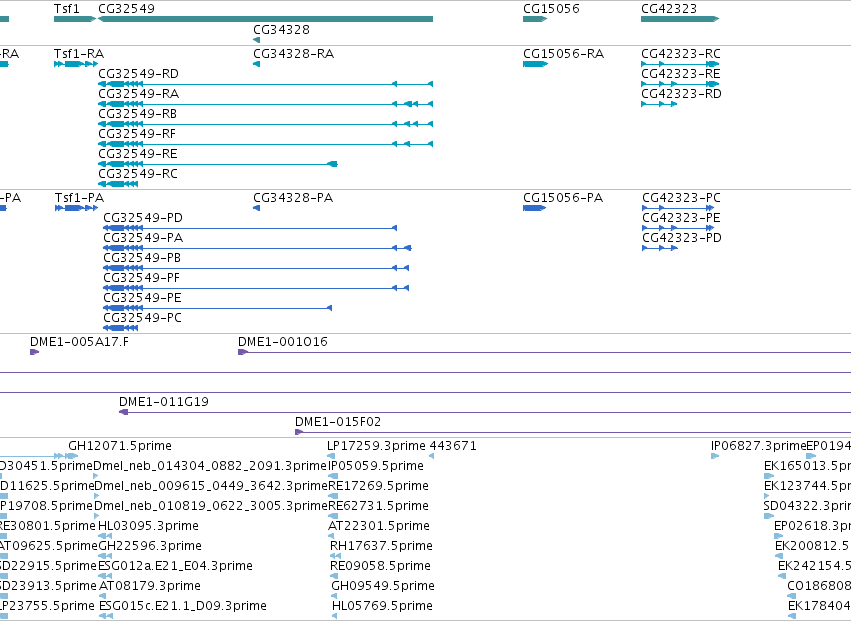851x621 pixels.
Task: Select protein label CG32549-PE
Action: [142, 299]
